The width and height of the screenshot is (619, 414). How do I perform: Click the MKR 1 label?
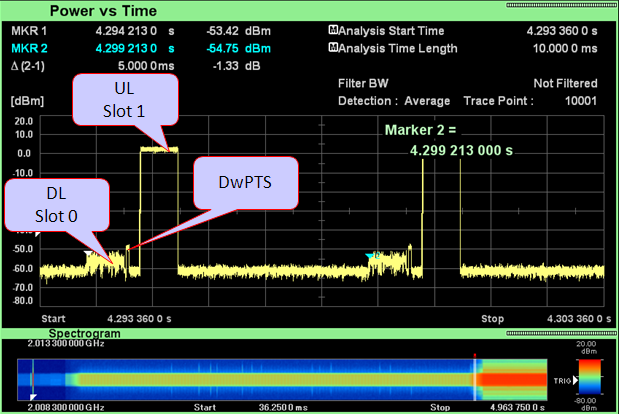[x=29, y=31]
